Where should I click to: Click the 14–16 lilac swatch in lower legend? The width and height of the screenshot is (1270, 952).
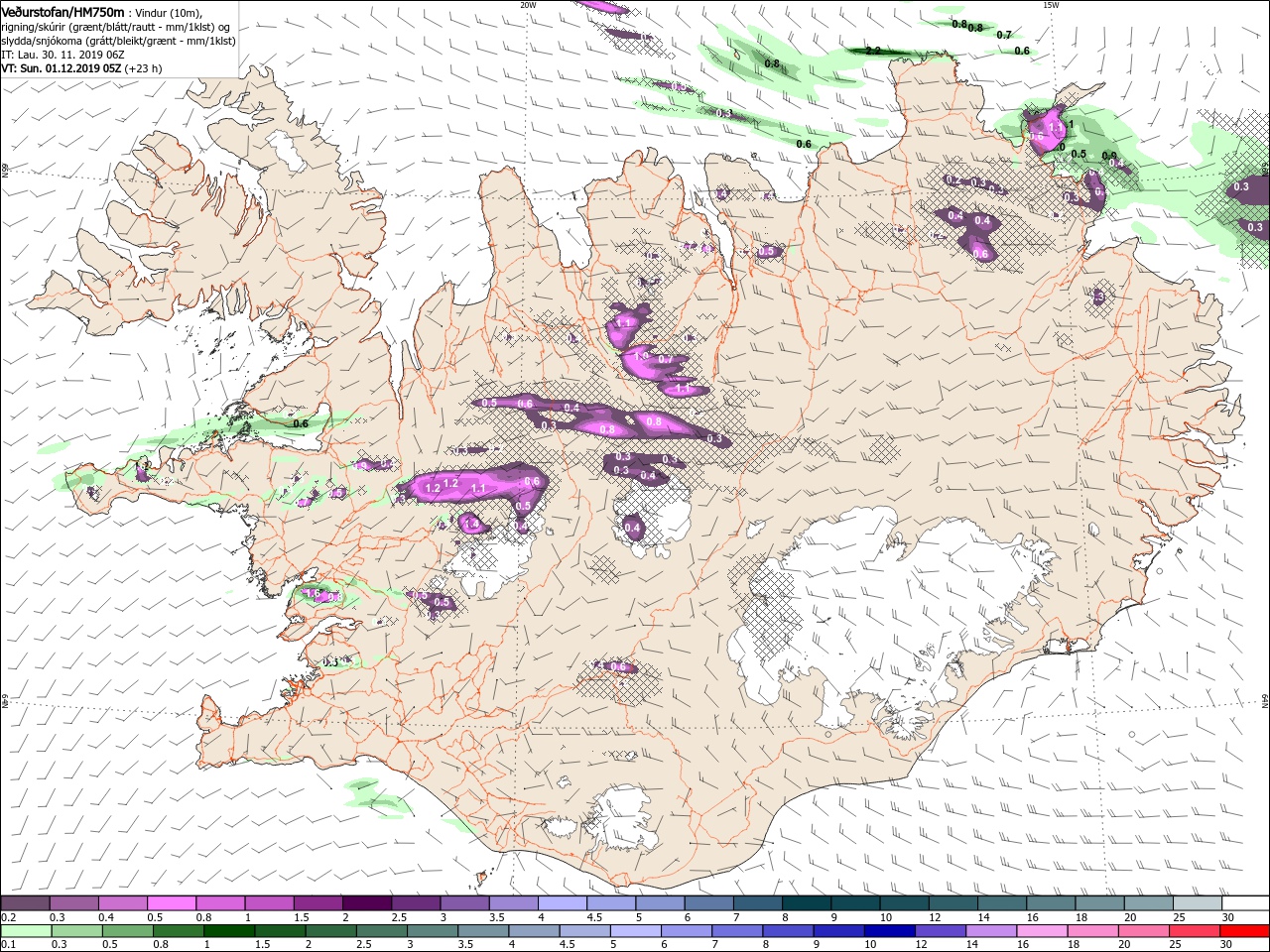coord(990,931)
